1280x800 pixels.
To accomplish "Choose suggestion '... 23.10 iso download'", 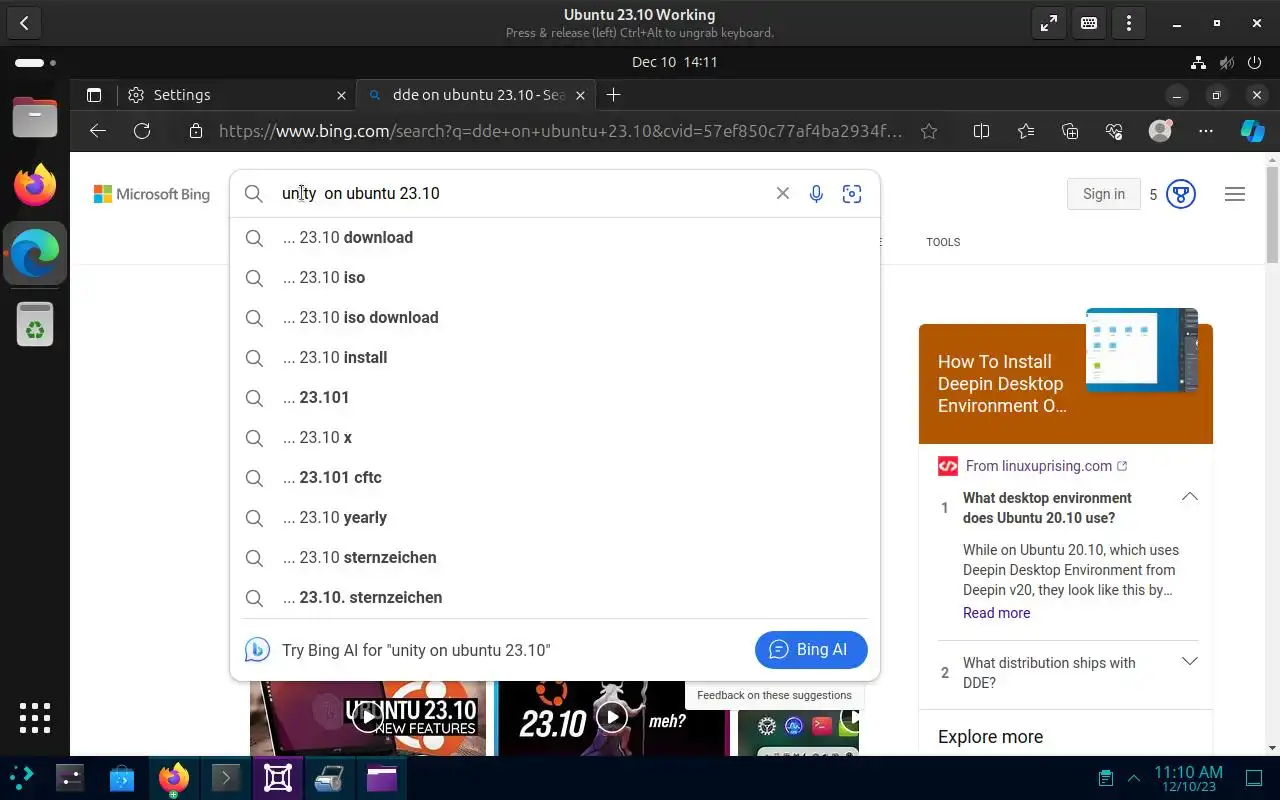I will (x=555, y=318).
